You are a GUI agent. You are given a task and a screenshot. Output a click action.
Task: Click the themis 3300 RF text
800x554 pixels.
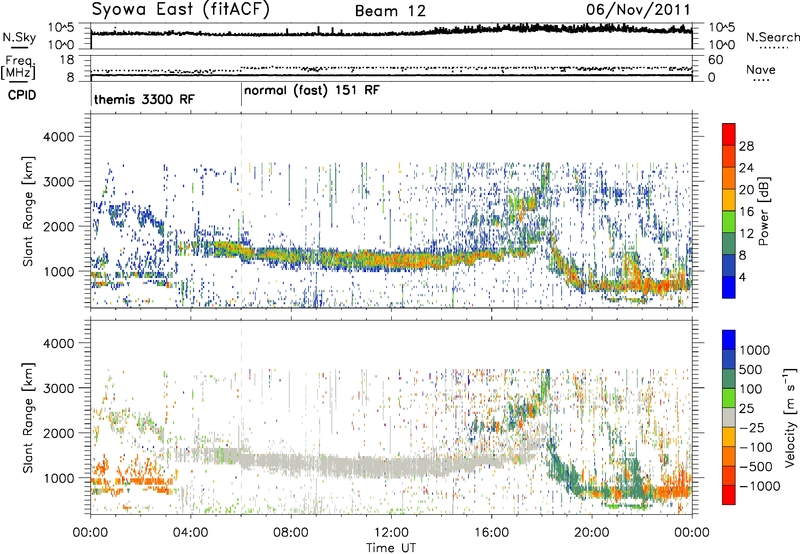[144, 99]
